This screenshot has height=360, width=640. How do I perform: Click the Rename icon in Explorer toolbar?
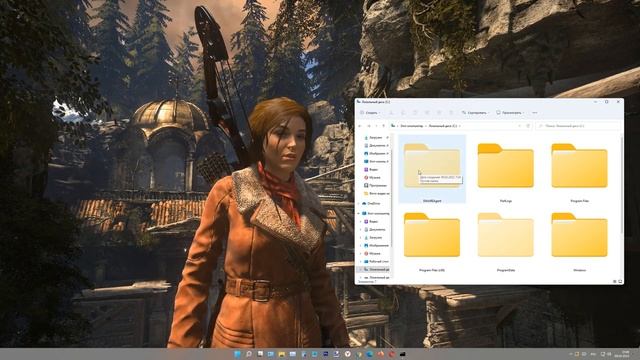pos(427,113)
